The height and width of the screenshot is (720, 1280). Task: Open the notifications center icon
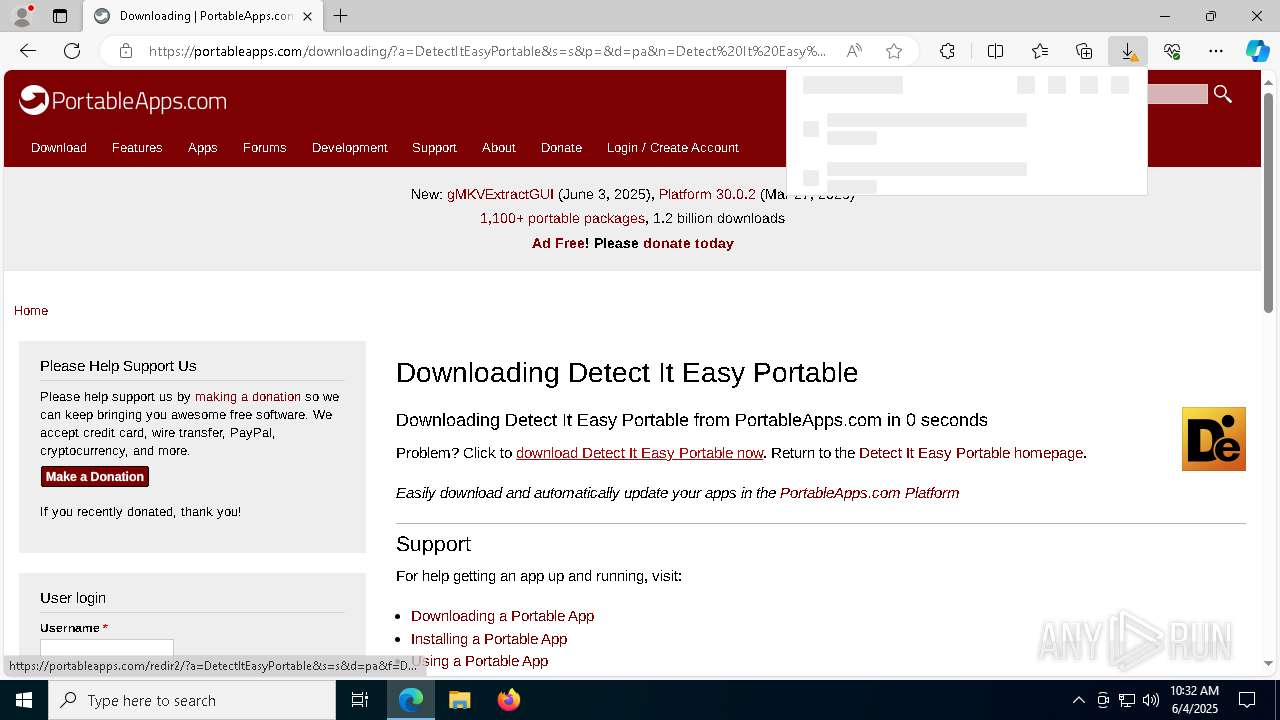[1247, 700]
